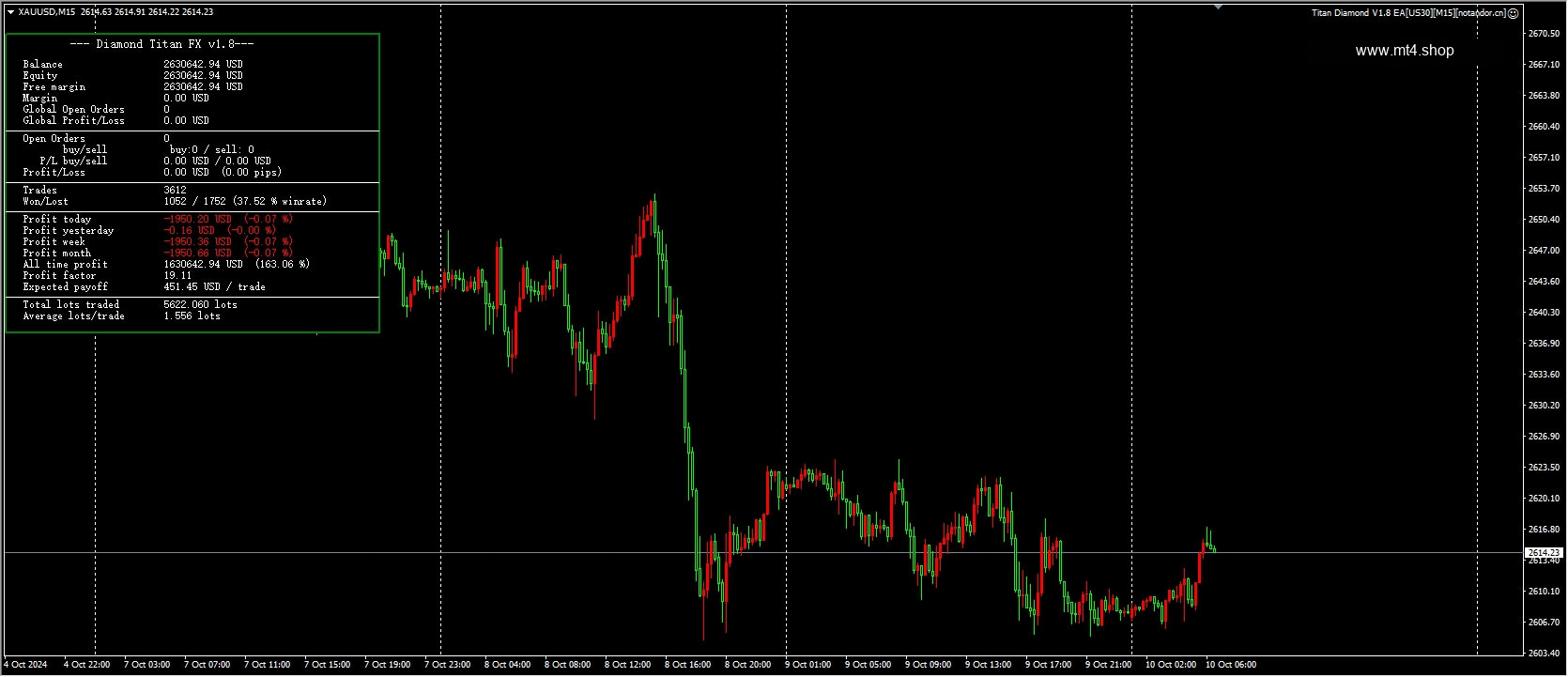Click the 9 Oct 05:00 time axis label
Viewport: 1568px width, 677px height.
868,665
